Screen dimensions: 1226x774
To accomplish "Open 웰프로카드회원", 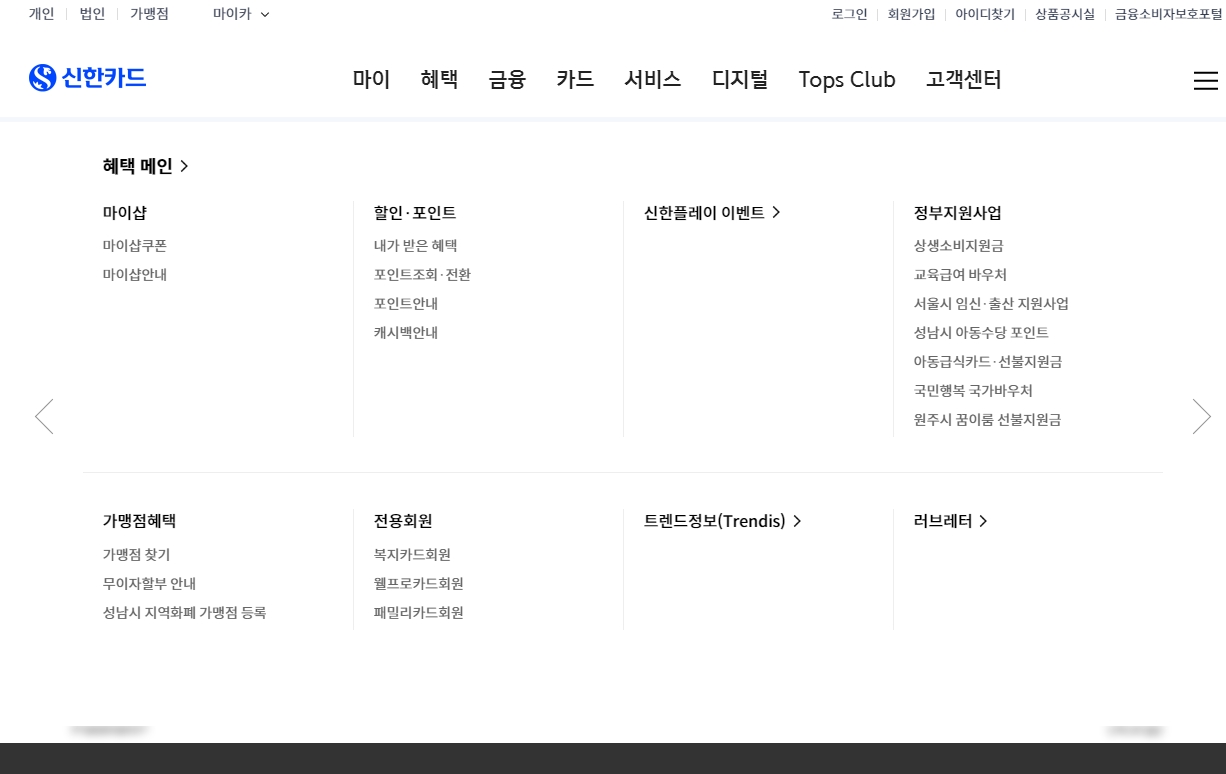I will [419, 583].
